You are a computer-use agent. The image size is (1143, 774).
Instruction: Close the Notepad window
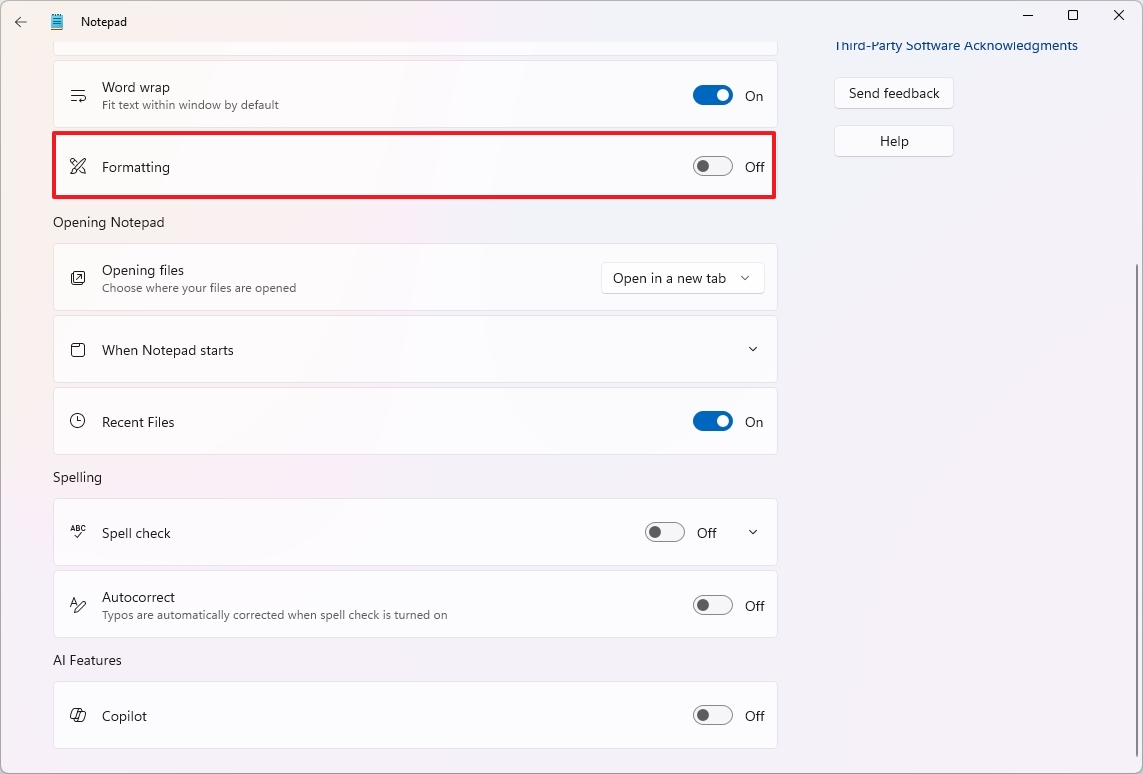click(1119, 15)
